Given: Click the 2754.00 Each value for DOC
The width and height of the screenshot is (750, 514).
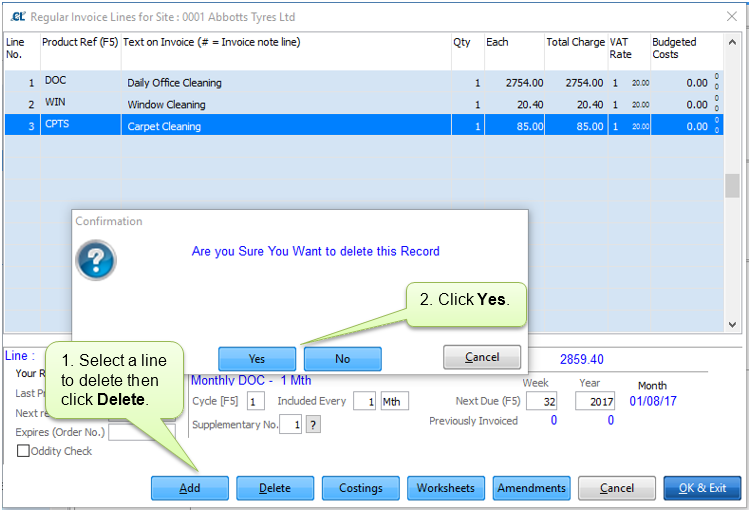Looking at the screenshot, I should click(524, 83).
